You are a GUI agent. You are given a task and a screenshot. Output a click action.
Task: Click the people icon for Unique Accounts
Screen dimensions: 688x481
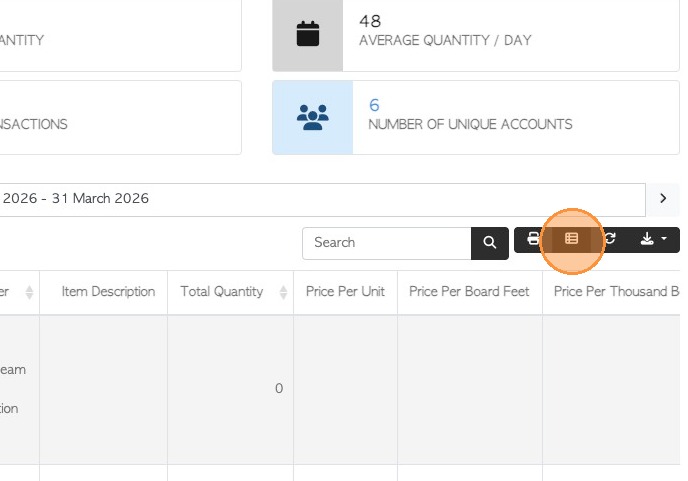[x=313, y=118]
